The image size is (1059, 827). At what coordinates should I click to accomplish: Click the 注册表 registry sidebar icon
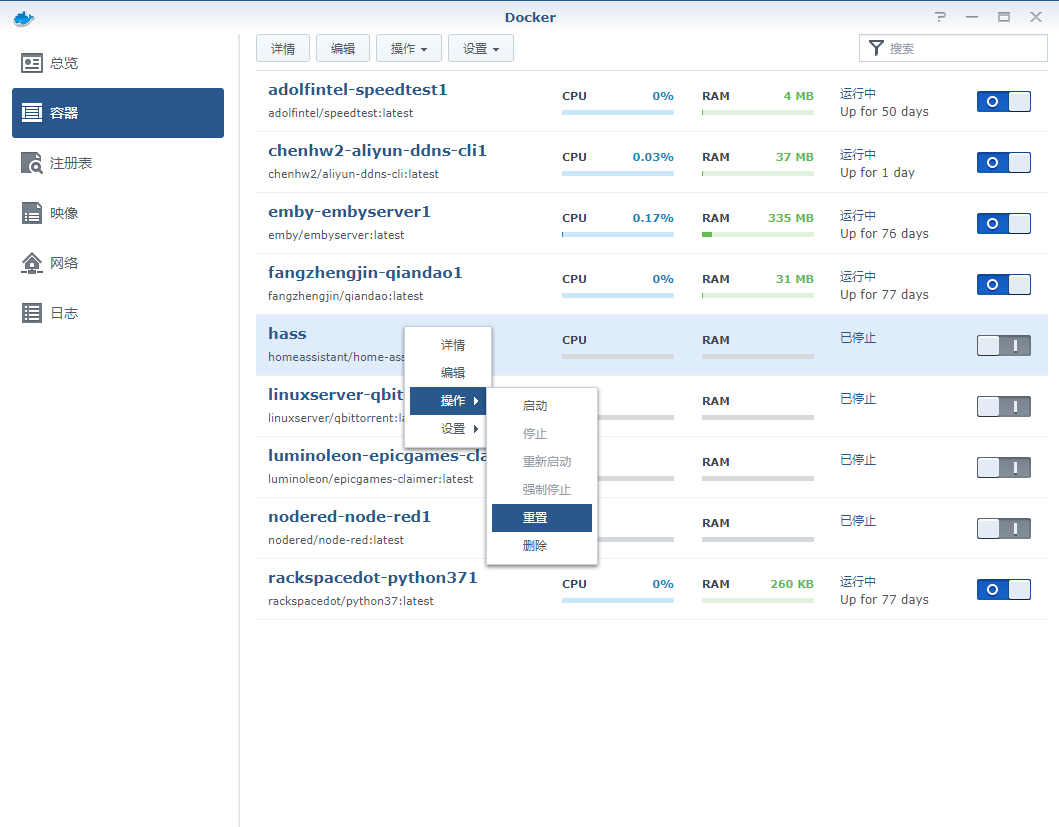pos(32,163)
